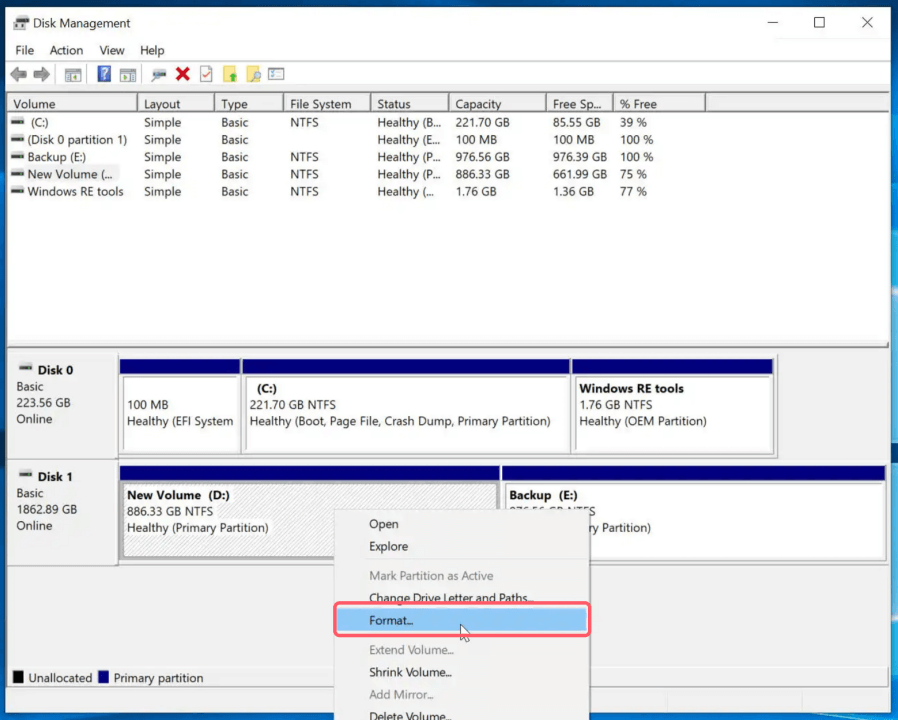Click the Explore folder-with-magnifier icon

point(252,74)
